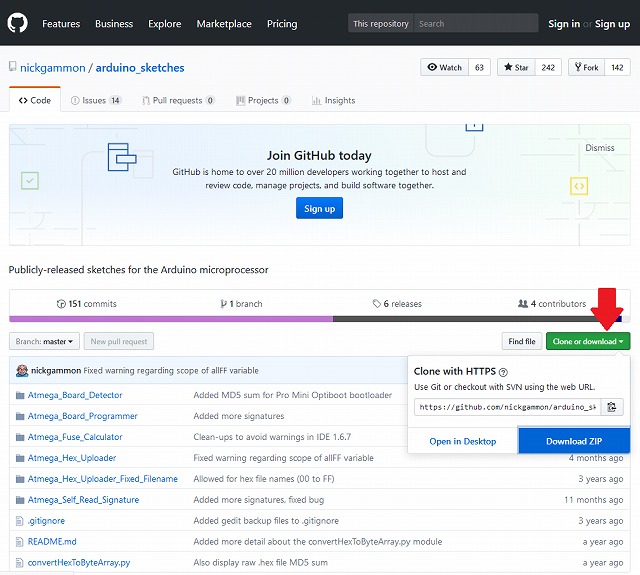Open the Features menu item
Screen dimensions: 640x575
(61, 24)
